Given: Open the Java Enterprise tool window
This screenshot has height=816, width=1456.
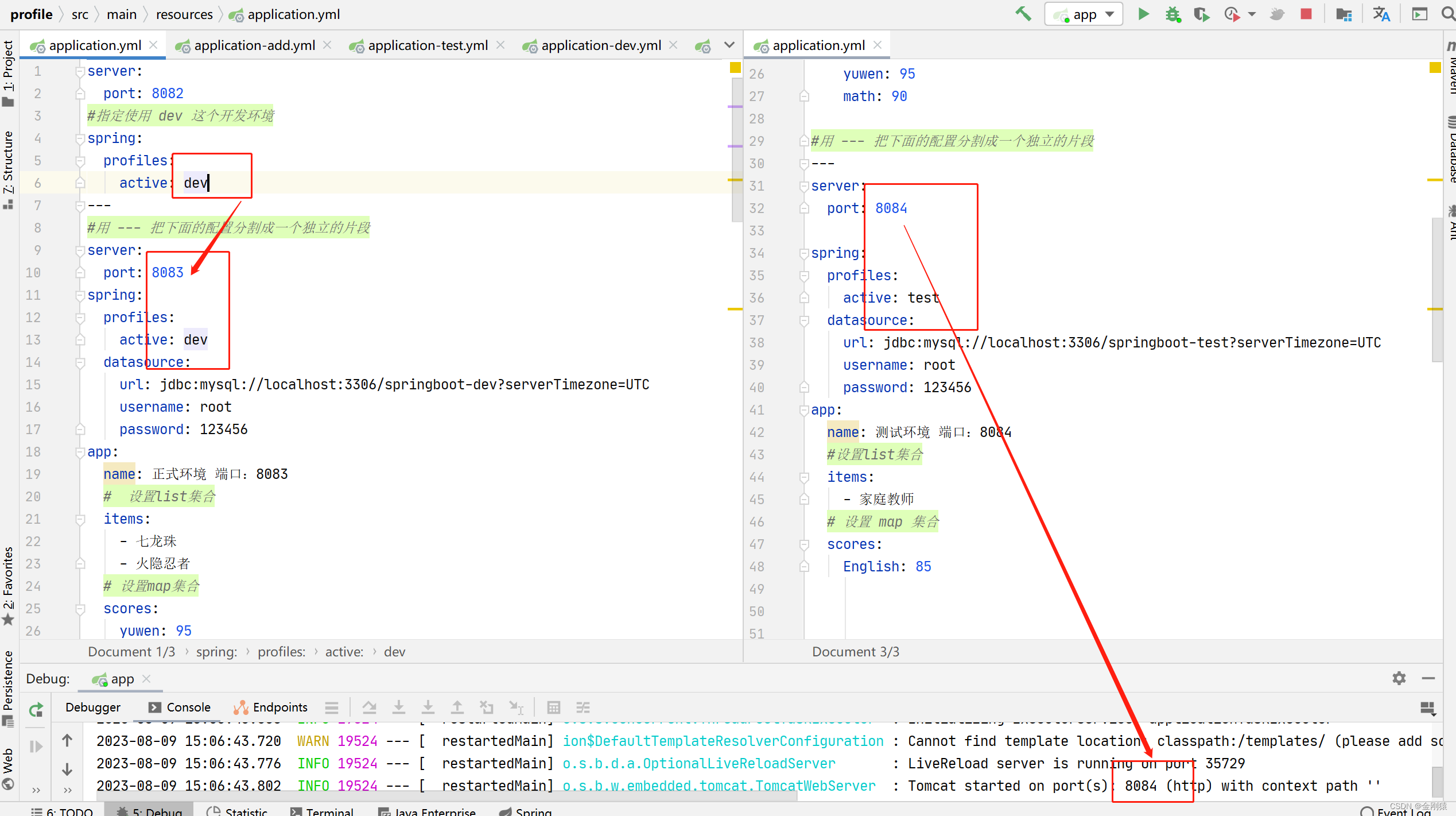Looking at the screenshot, I should [x=427, y=810].
